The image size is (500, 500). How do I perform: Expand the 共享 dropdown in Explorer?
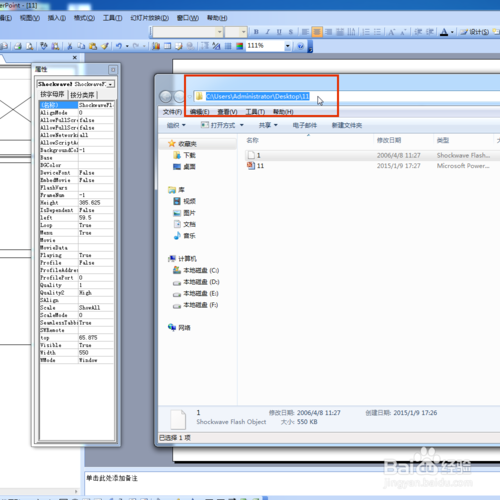pyautogui.click(x=268, y=125)
